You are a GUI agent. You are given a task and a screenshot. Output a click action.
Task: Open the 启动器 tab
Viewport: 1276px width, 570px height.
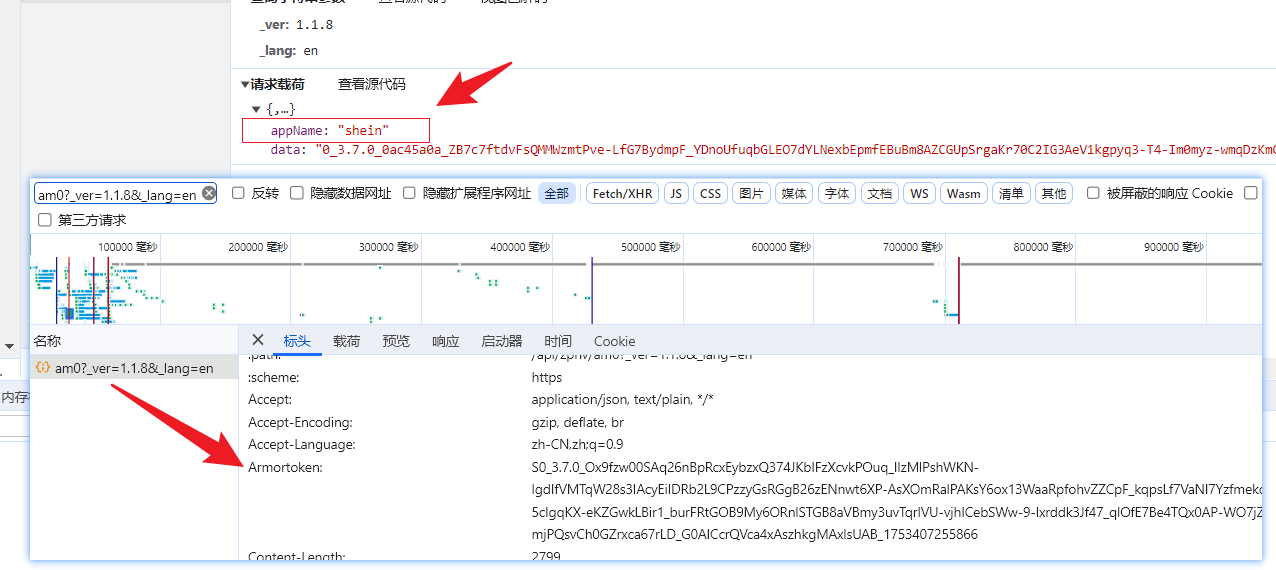point(502,341)
